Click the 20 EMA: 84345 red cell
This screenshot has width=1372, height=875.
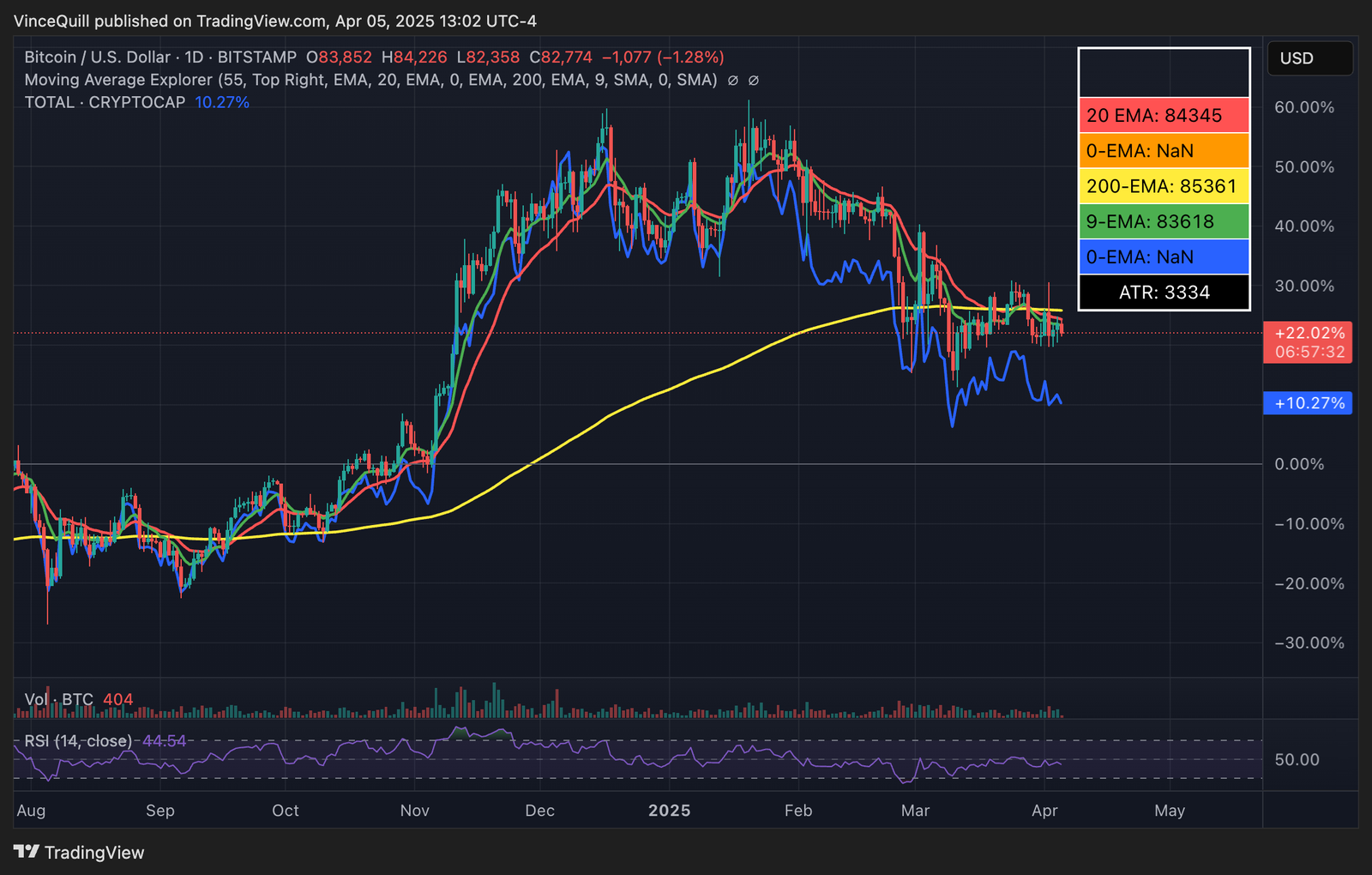(1164, 115)
